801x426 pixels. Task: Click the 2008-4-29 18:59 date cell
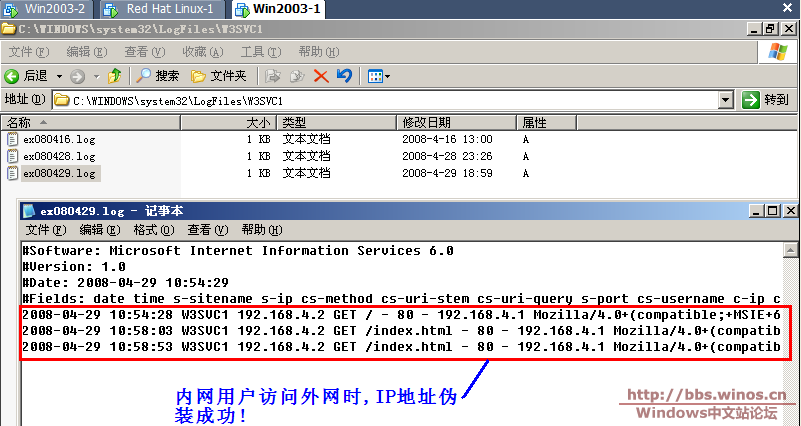(447, 173)
